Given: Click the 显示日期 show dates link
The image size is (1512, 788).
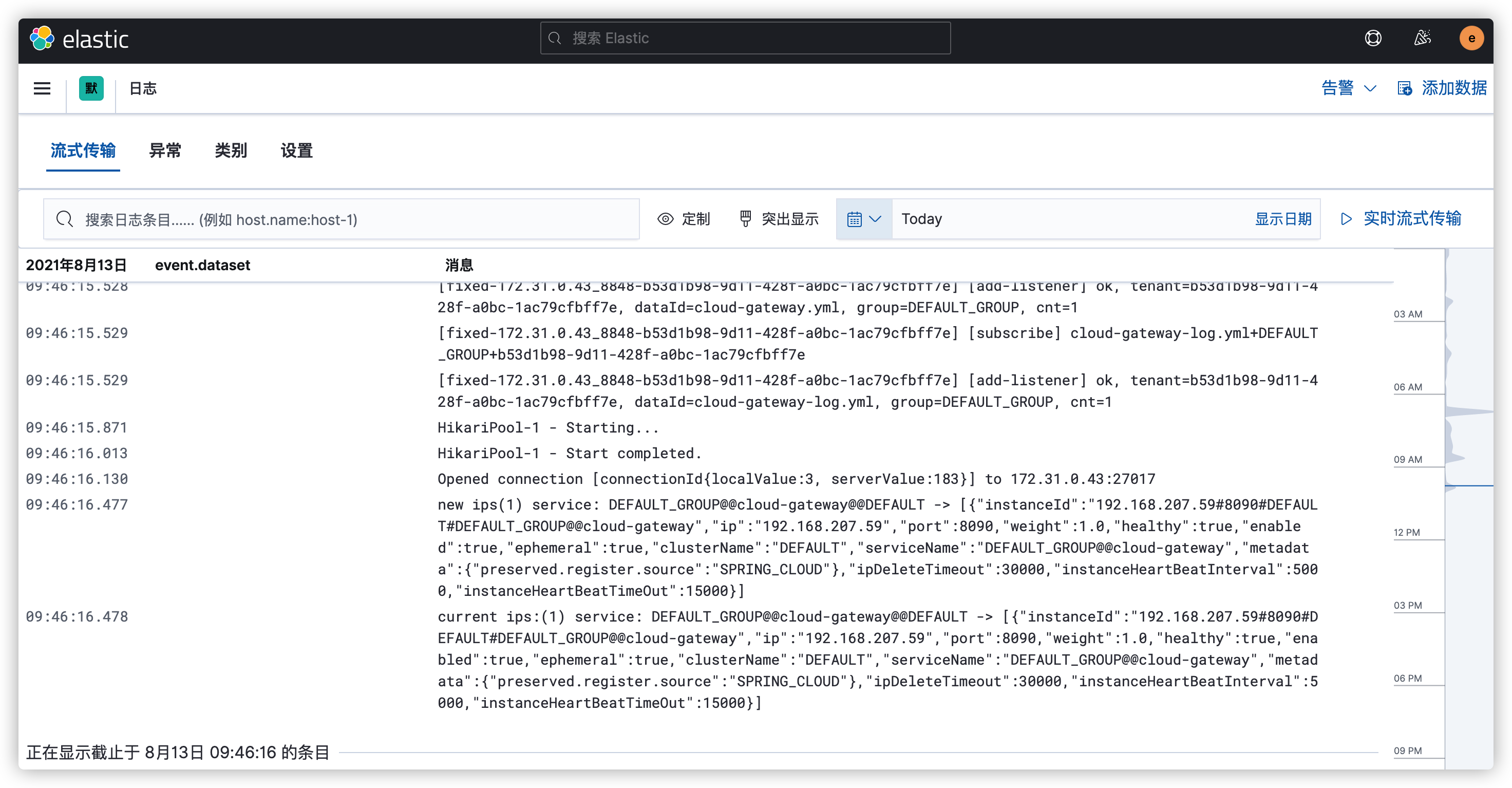Looking at the screenshot, I should pos(1283,219).
